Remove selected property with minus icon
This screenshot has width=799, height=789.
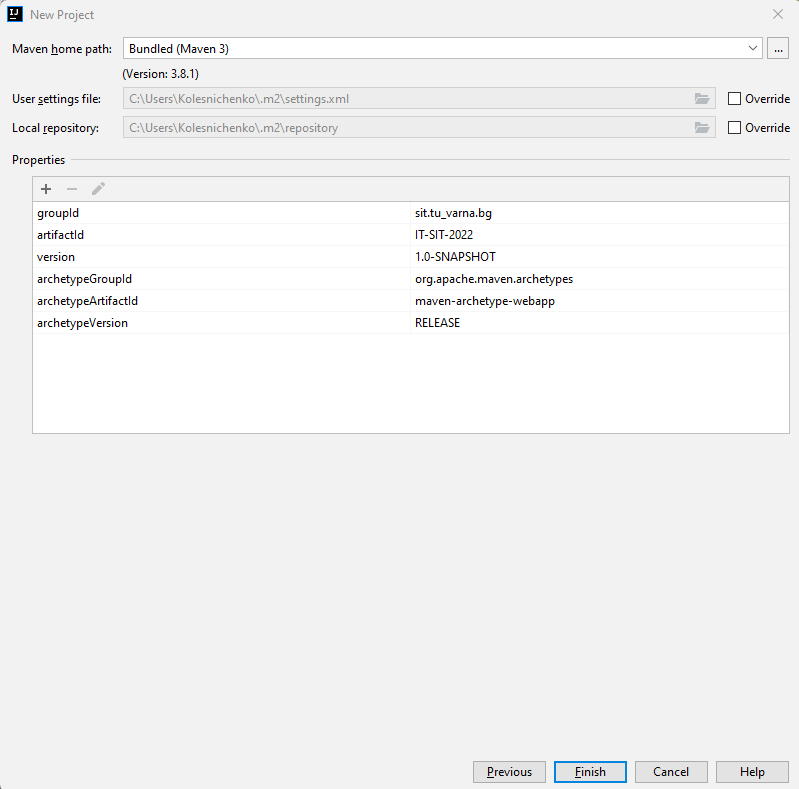click(72, 189)
